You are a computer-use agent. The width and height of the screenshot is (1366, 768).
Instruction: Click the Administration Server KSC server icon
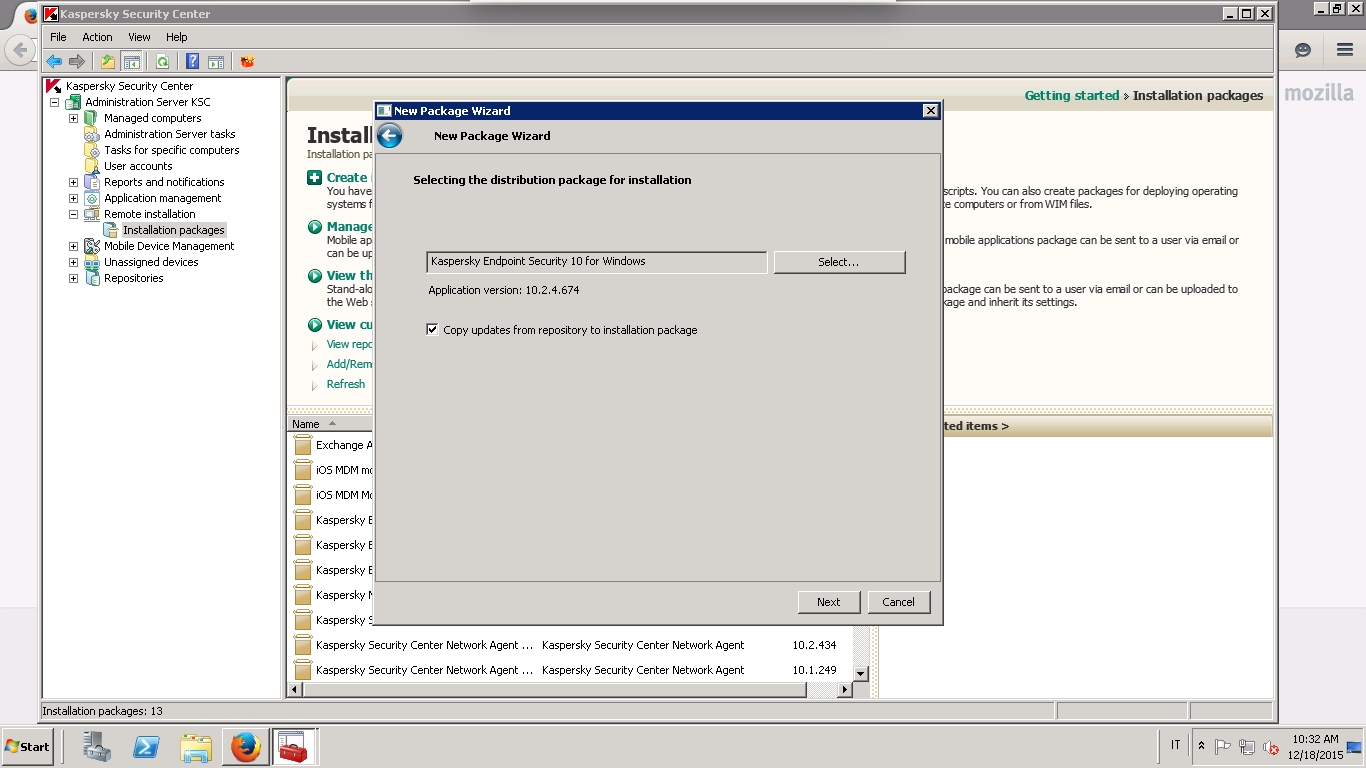[73, 102]
